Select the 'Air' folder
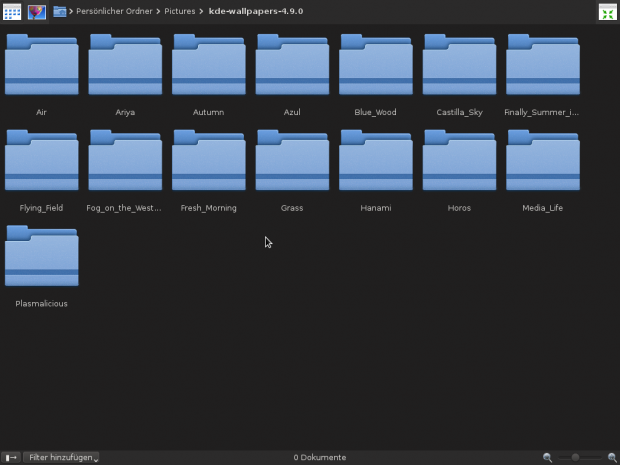Viewport: 620px width, 465px height. [41, 66]
